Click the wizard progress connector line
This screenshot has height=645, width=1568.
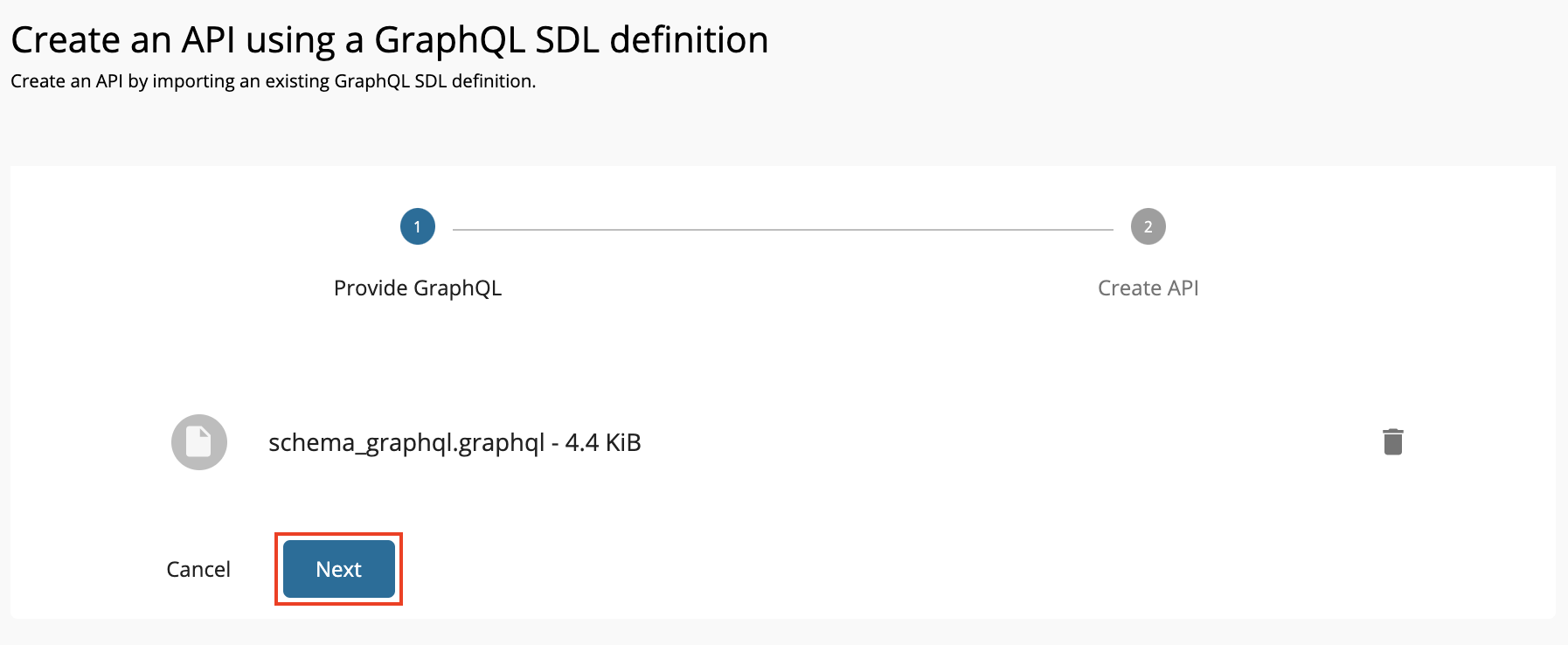(x=782, y=225)
